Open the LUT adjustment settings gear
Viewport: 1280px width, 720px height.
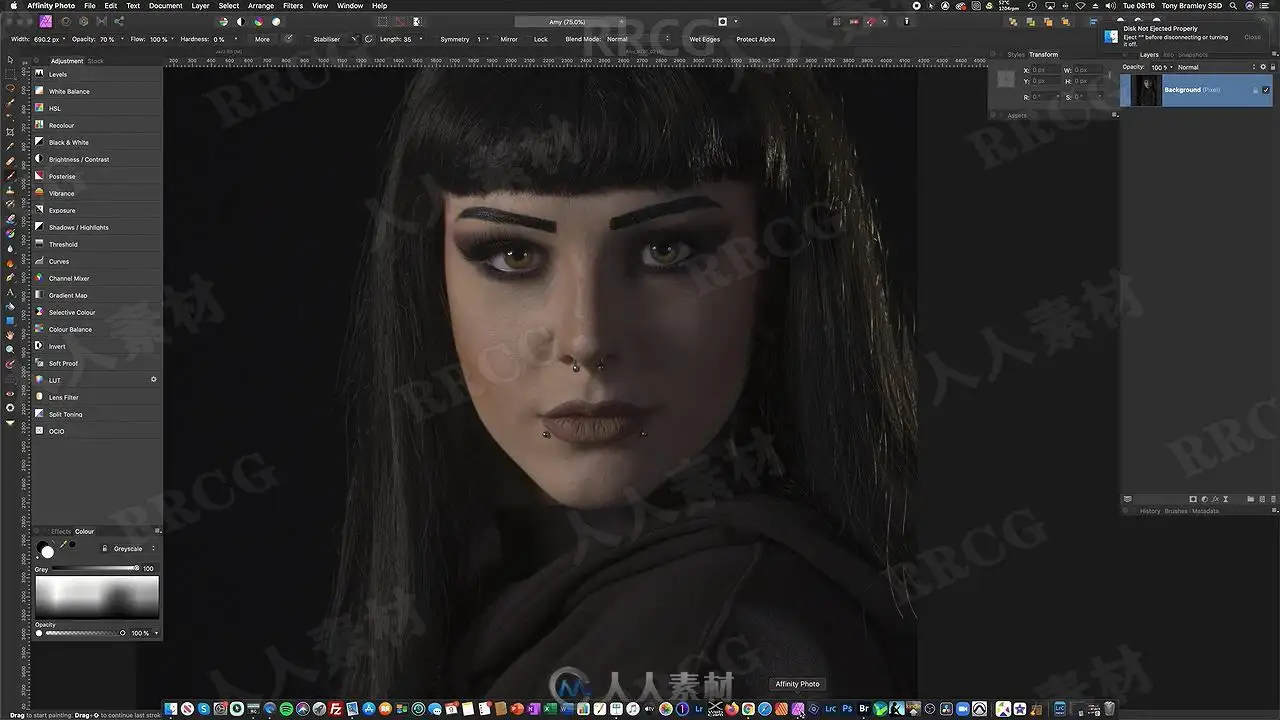tap(154, 380)
